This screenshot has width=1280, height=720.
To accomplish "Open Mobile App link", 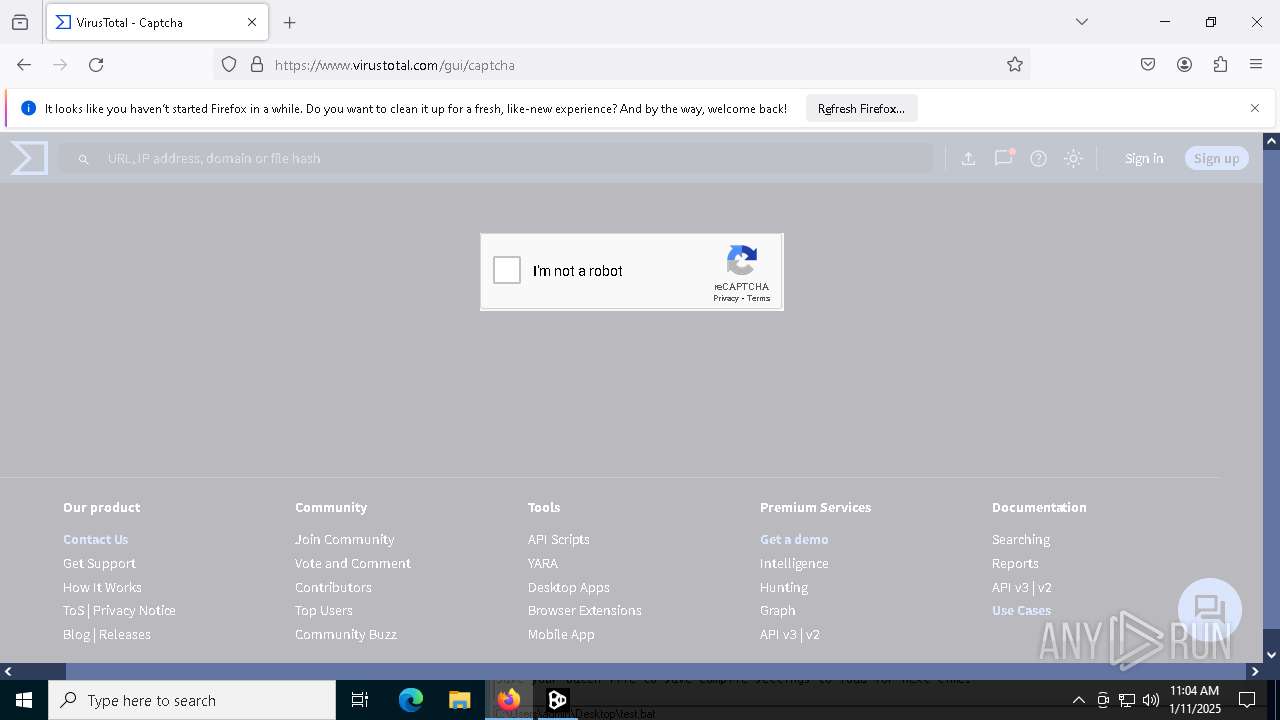I will tap(561, 634).
